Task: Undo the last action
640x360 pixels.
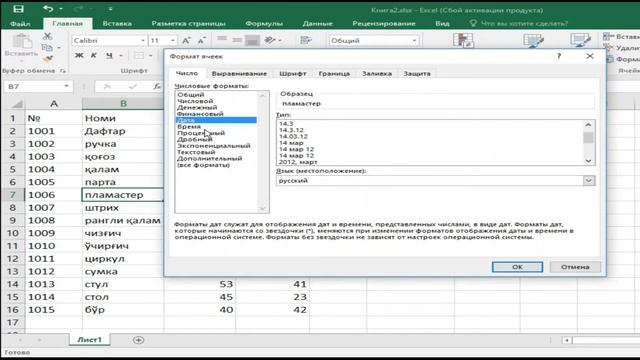Action: [48, 9]
